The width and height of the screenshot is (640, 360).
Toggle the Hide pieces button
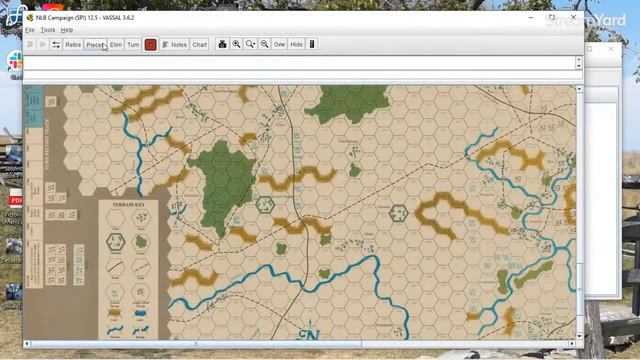tap(296, 44)
